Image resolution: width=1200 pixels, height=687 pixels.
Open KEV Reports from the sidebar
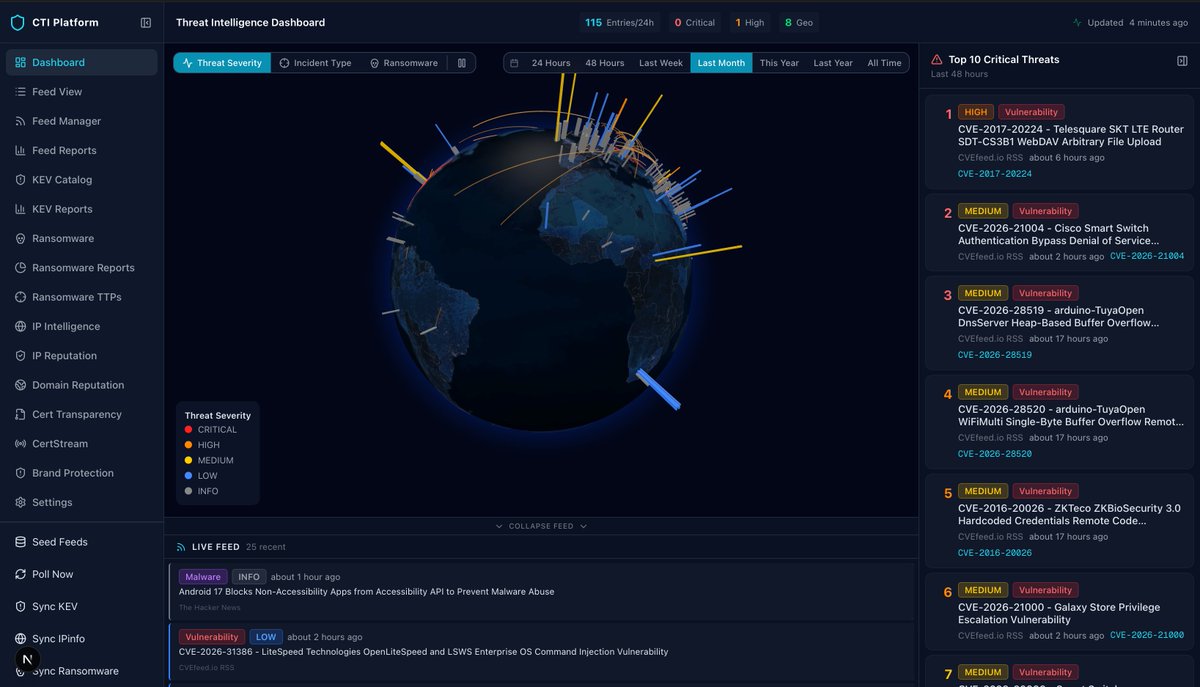coord(81,209)
